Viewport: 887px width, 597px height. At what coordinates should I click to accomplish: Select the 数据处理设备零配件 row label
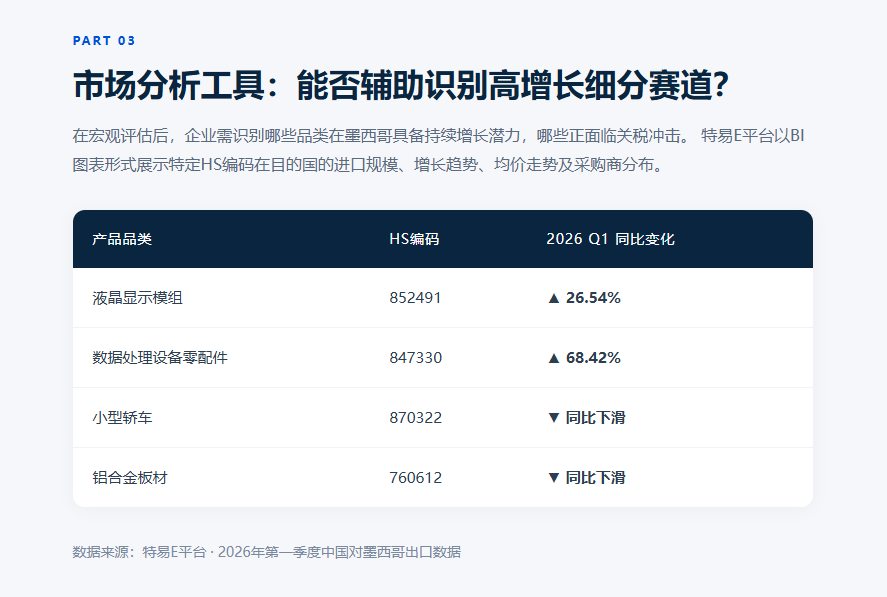coord(160,358)
